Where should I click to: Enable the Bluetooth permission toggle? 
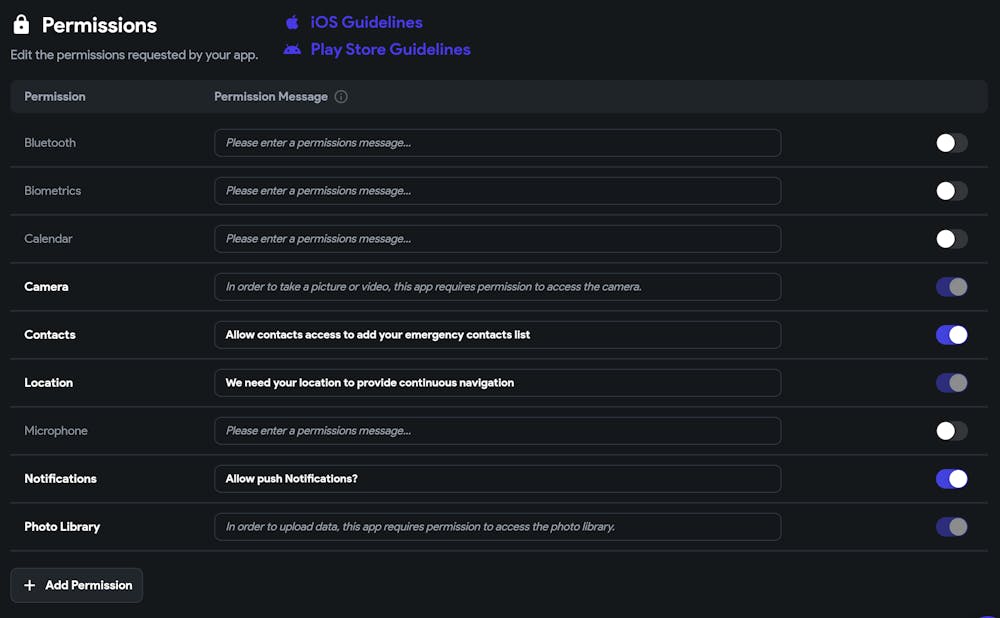[x=951, y=143]
